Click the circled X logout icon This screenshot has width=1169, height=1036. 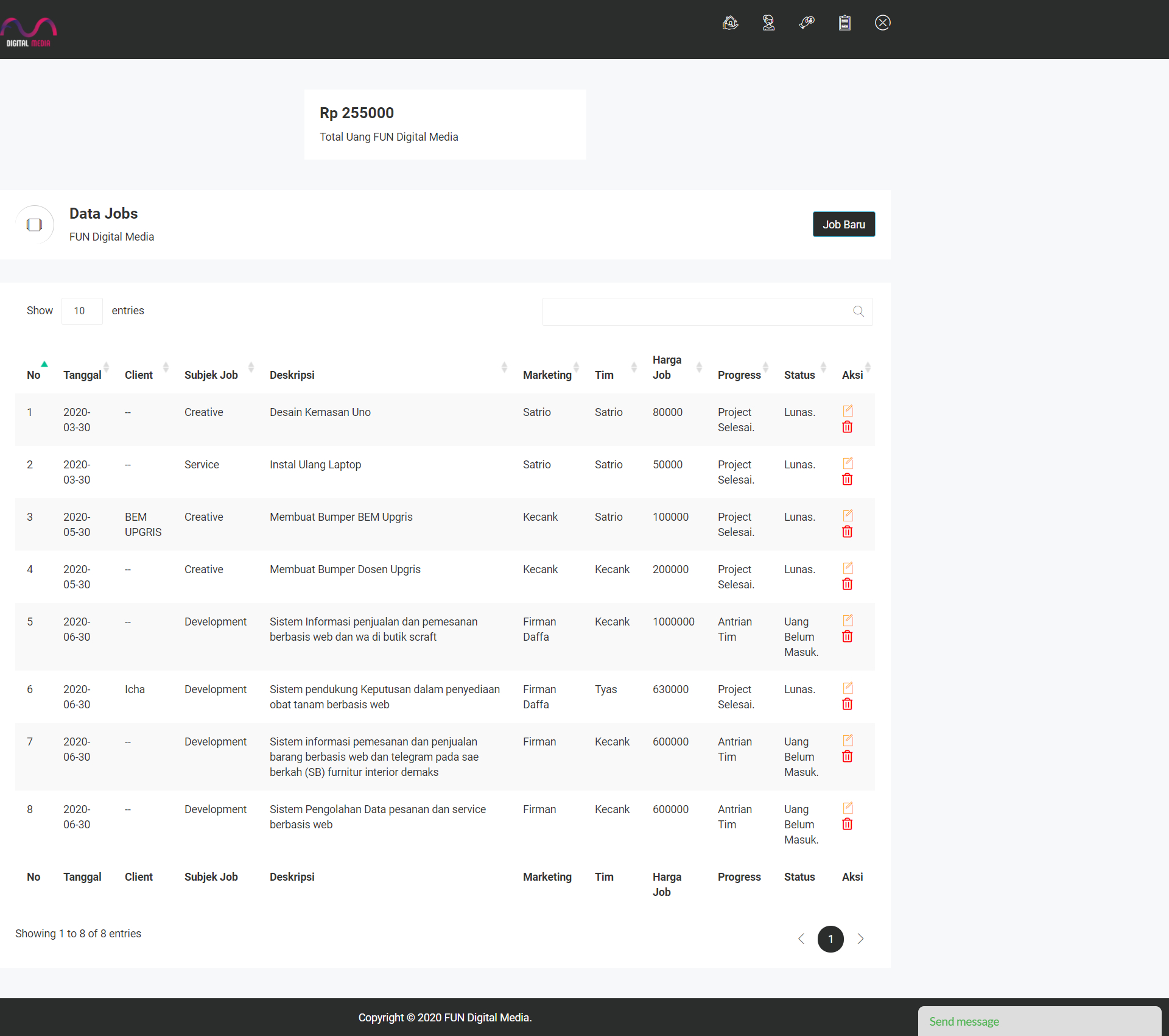[882, 23]
